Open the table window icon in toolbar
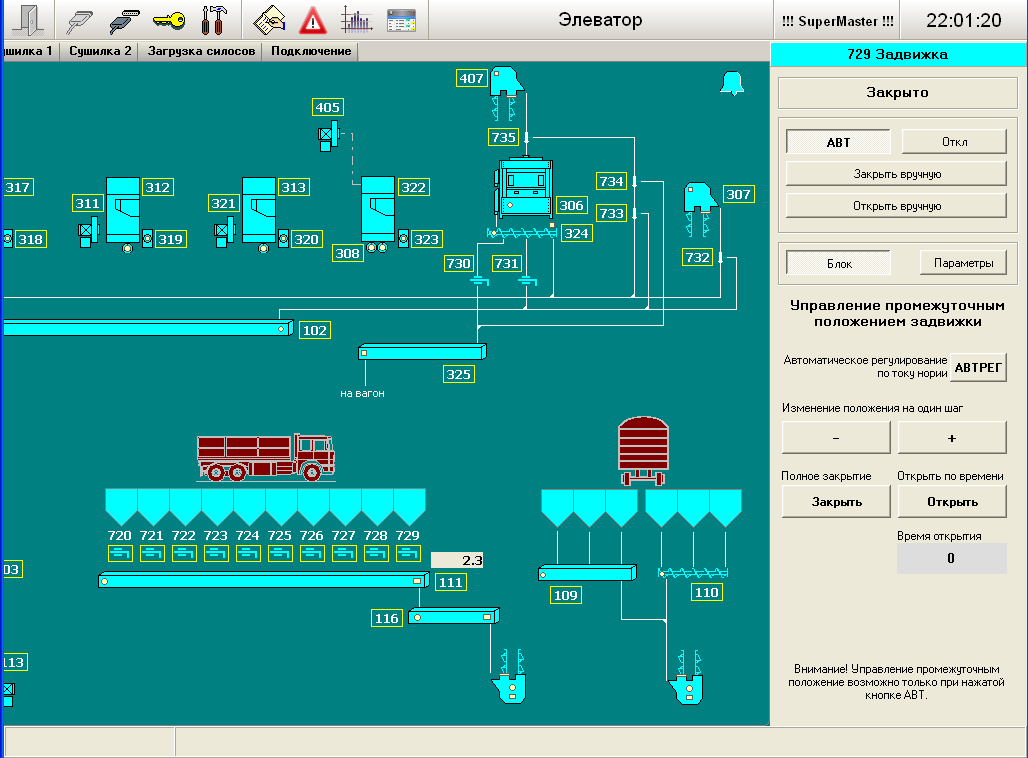Viewport: 1028px width, 758px height. (x=401, y=20)
